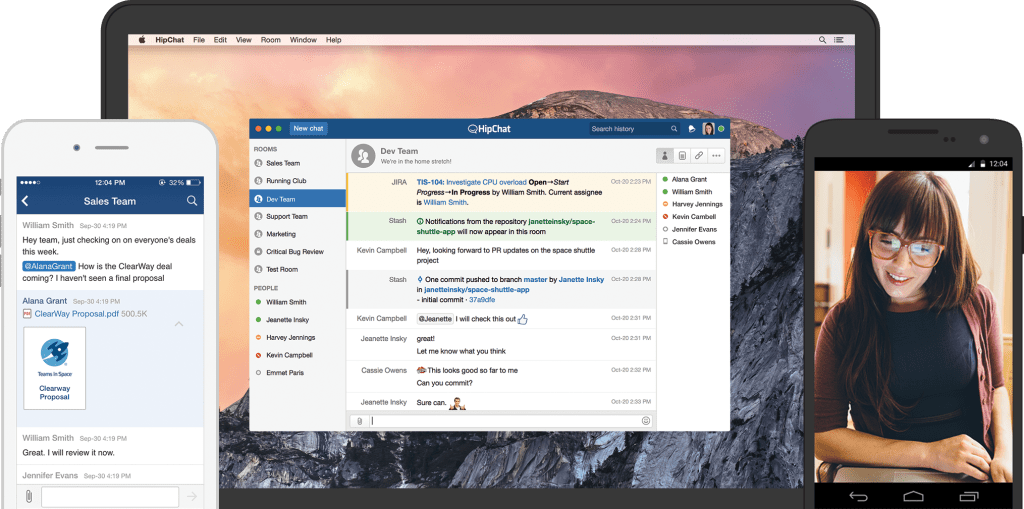Screen dimensions: 1024x509
Task: Open the Help menu
Action: (334, 40)
